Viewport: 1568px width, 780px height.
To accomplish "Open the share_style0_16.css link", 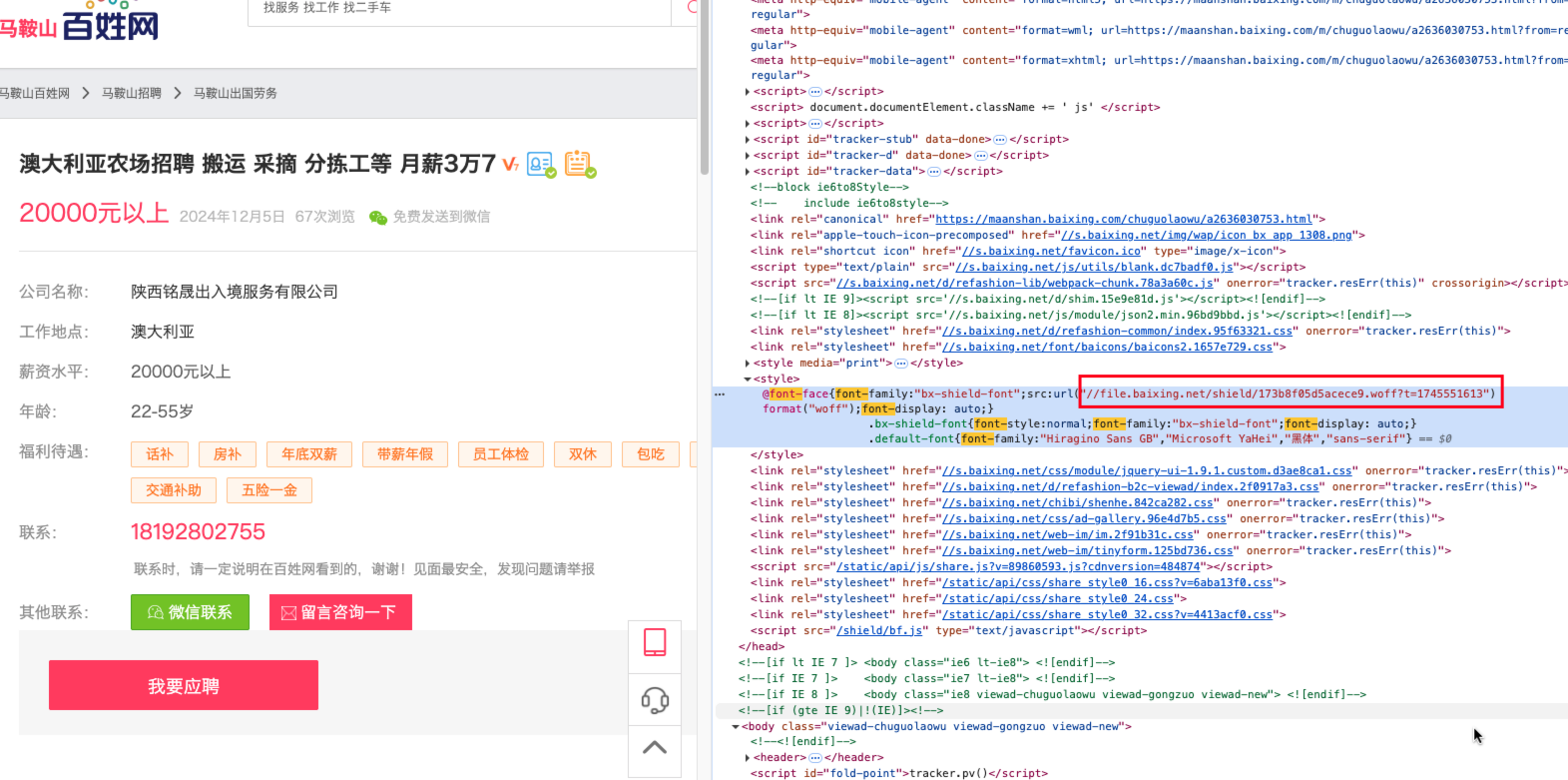I will 1108,583.
